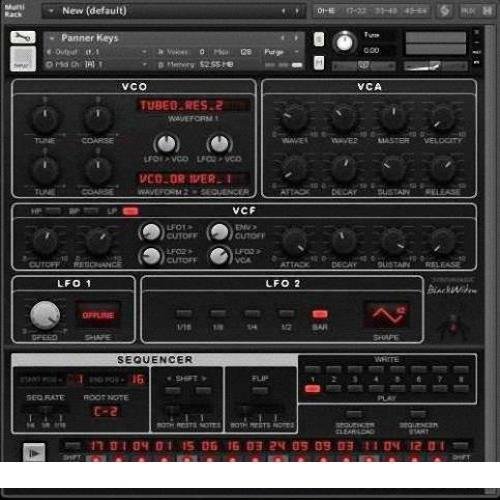
Task: Open the New (default) multi dropdown arrow
Action: click(x=51, y=11)
